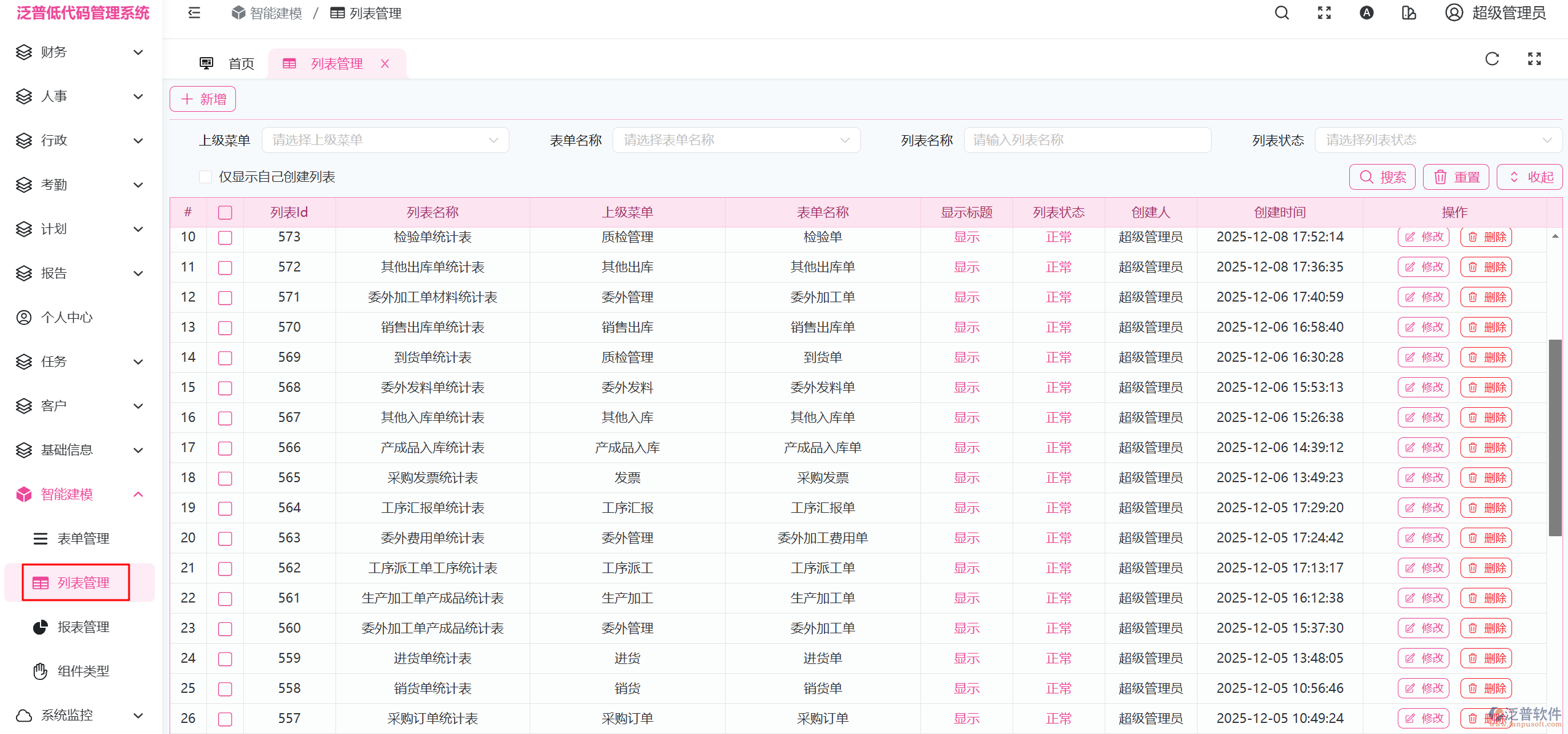
Task: Click the 列表名称 input field
Action: coord(1088,139)
